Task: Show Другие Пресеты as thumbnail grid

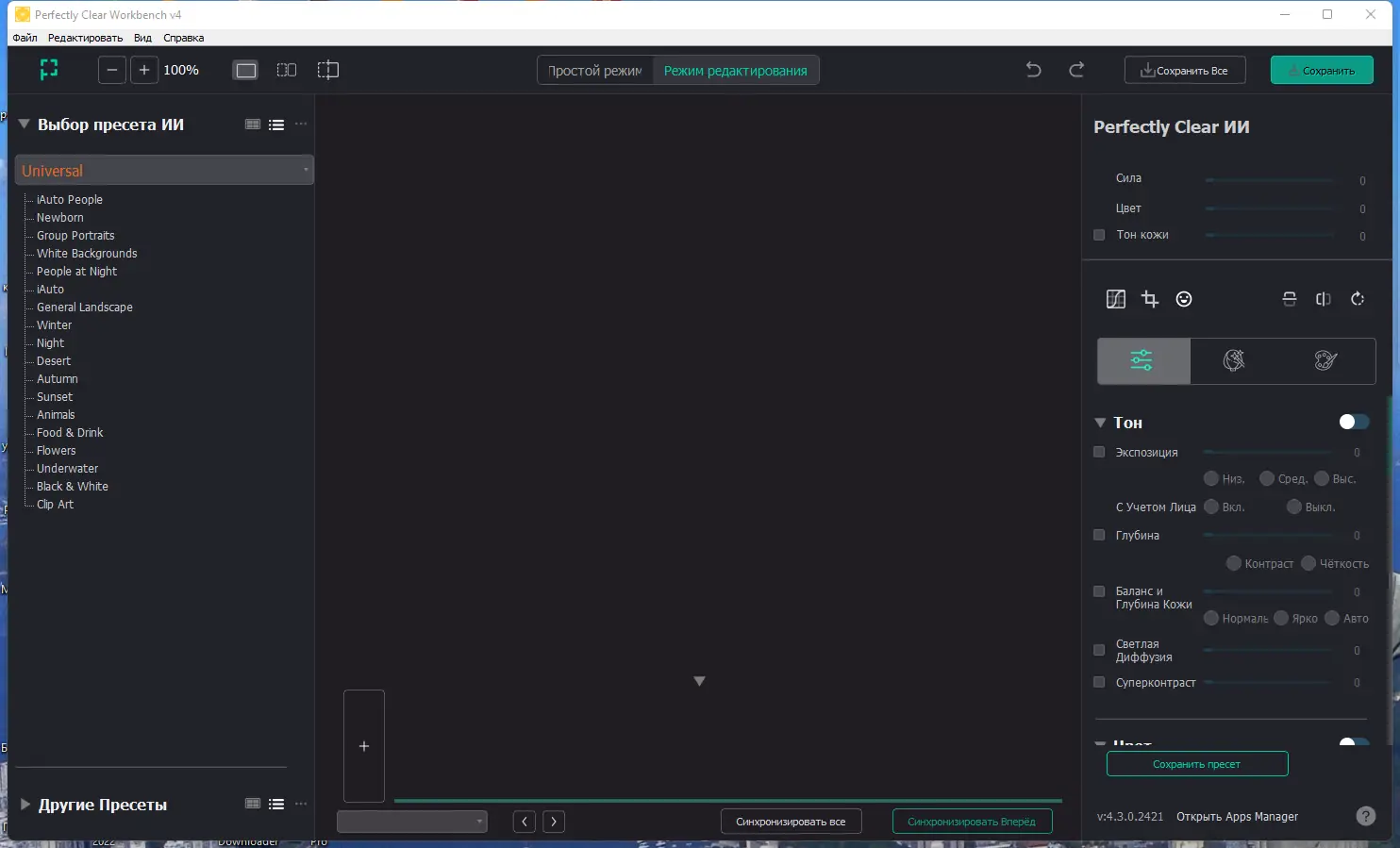Action: click(253, 804)
